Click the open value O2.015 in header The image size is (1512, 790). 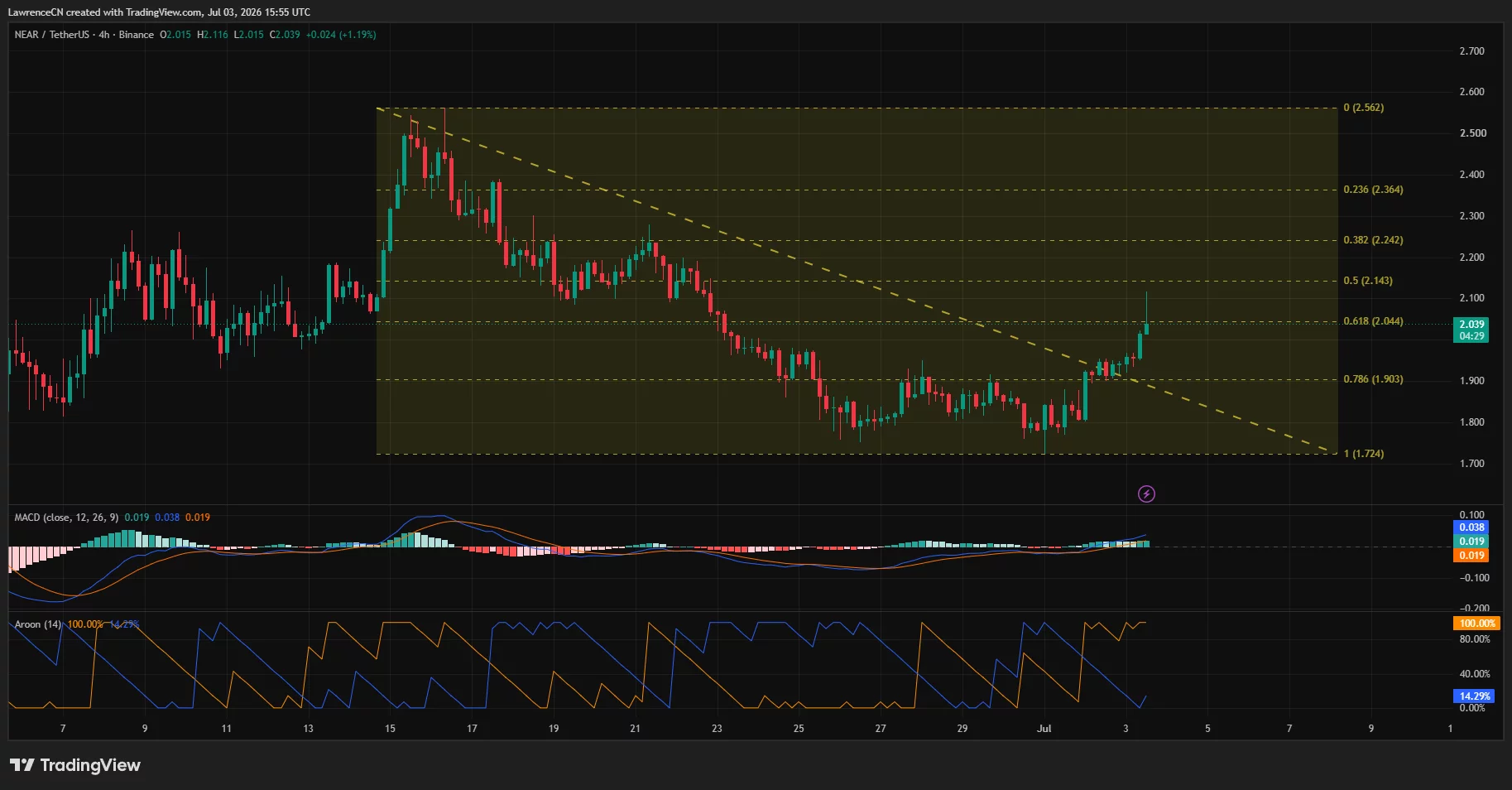click(175, 35)
